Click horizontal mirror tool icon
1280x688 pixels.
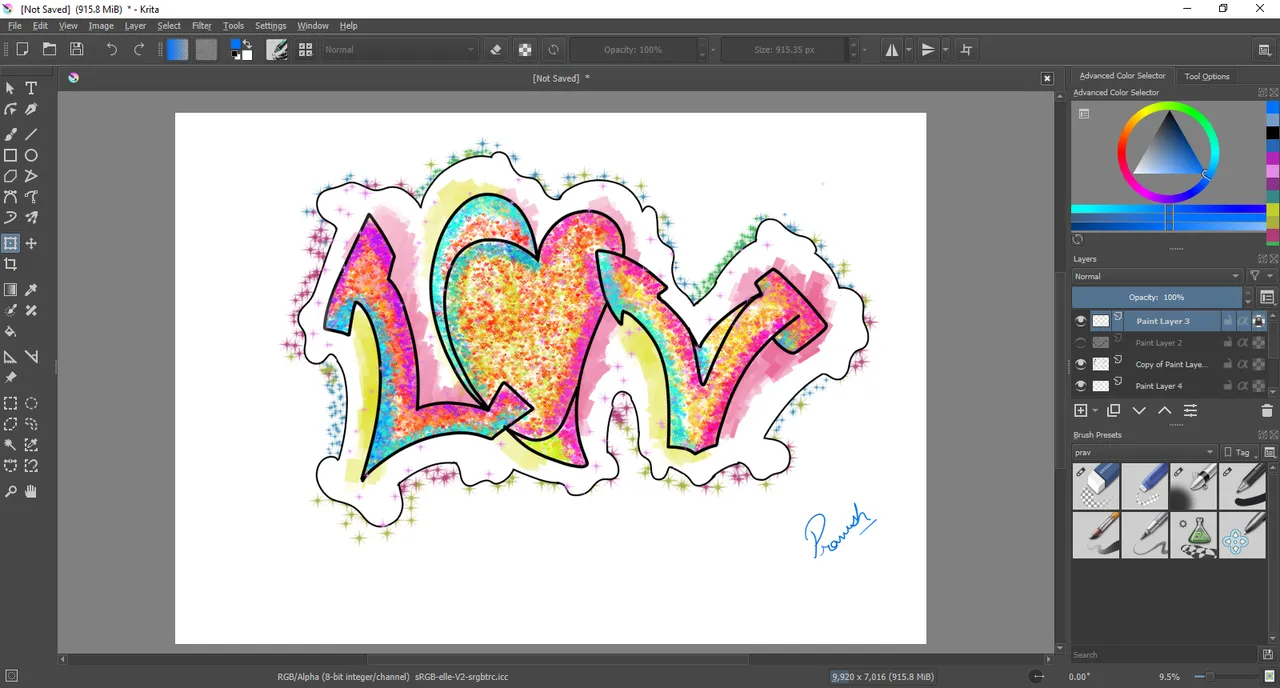(x=891, y=49)
